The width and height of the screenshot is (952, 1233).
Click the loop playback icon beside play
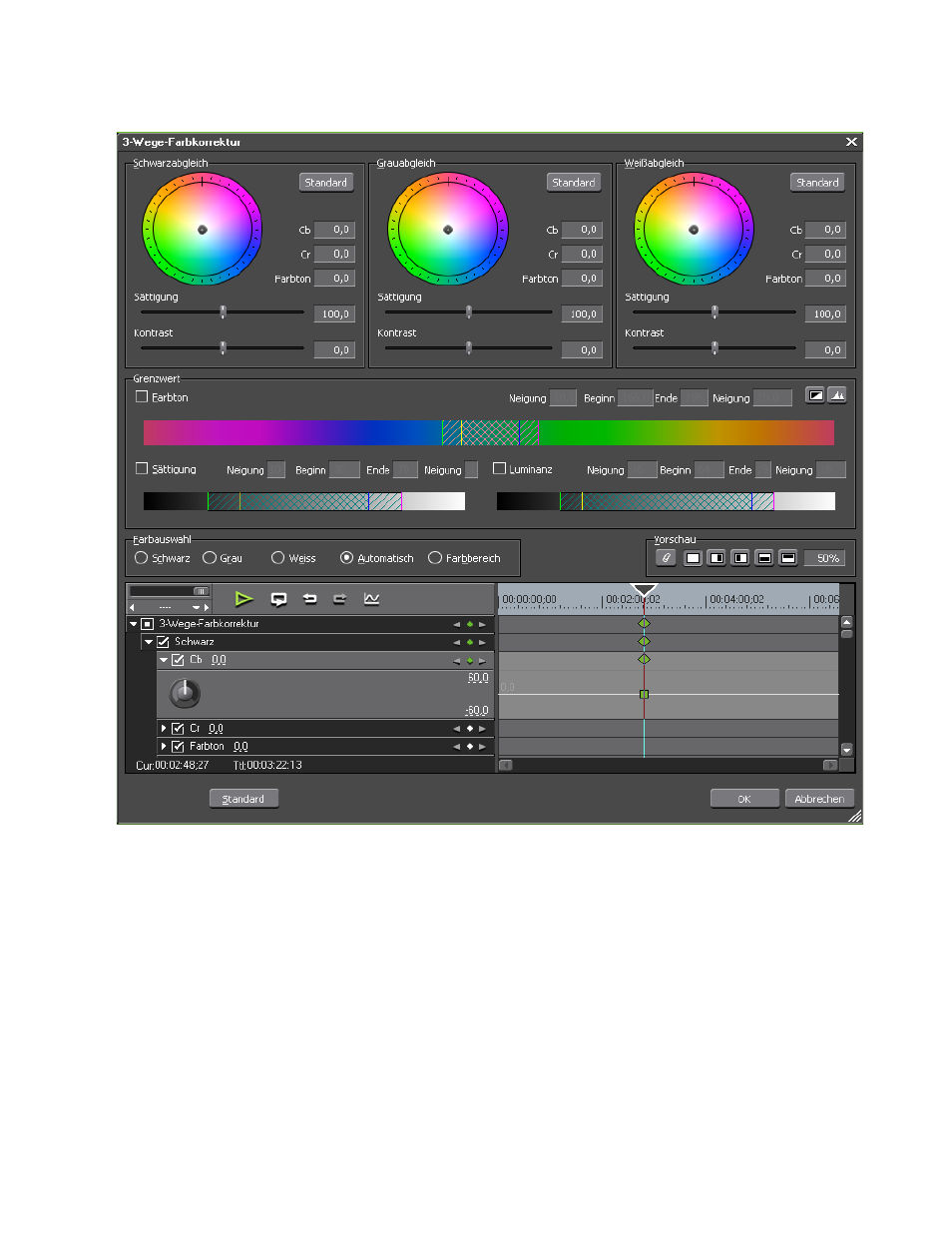[278, 599]
